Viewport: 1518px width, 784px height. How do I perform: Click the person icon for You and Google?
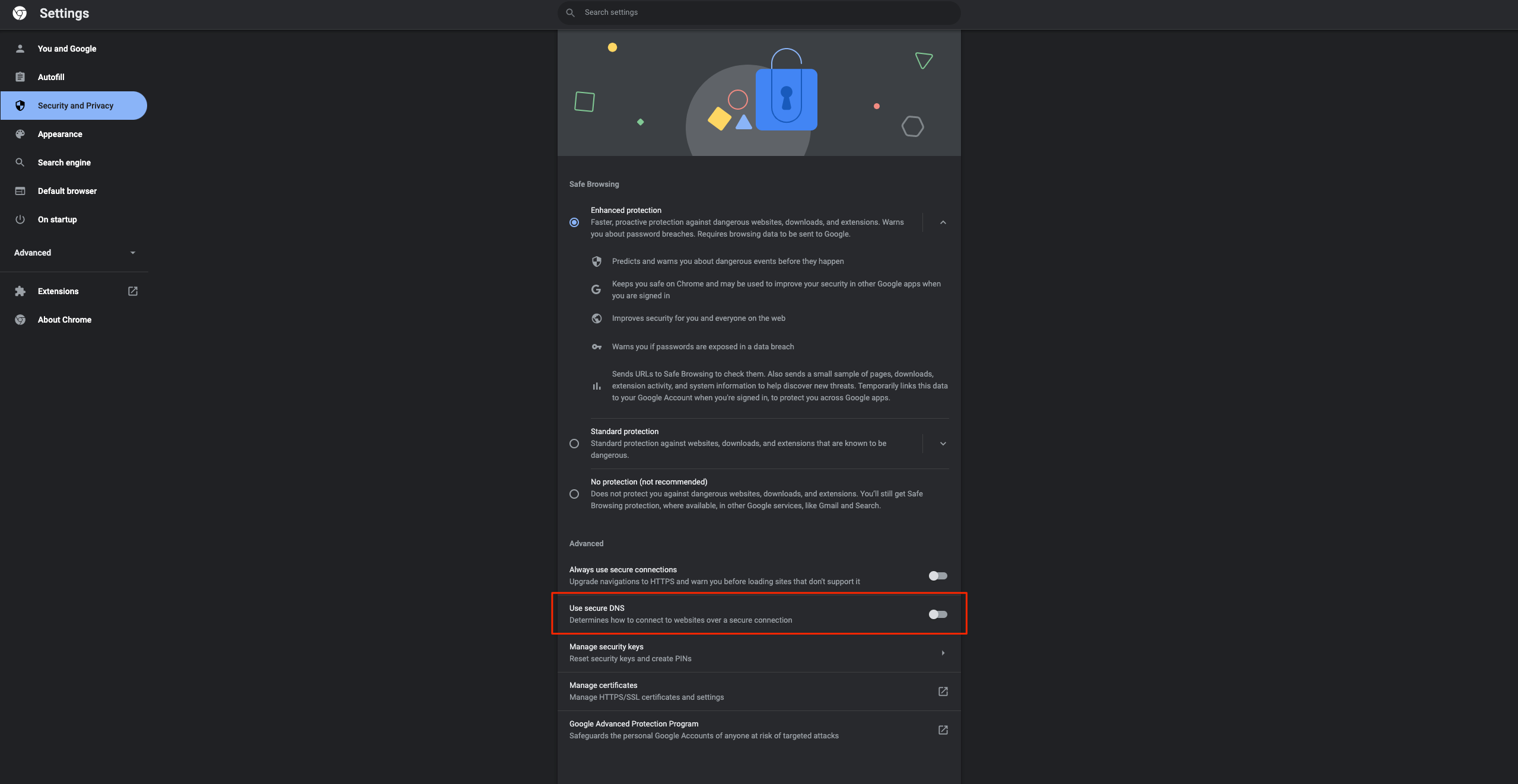click(20, 49)
